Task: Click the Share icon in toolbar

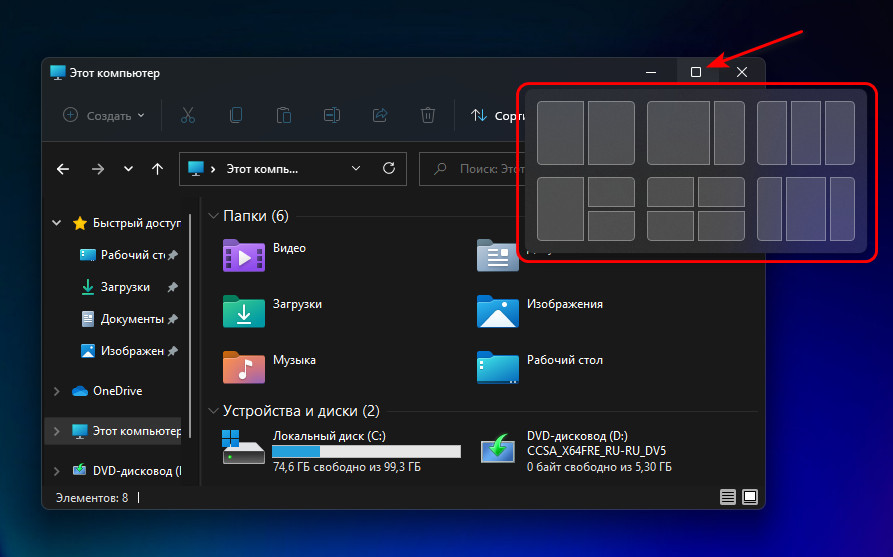Action: 380,116
